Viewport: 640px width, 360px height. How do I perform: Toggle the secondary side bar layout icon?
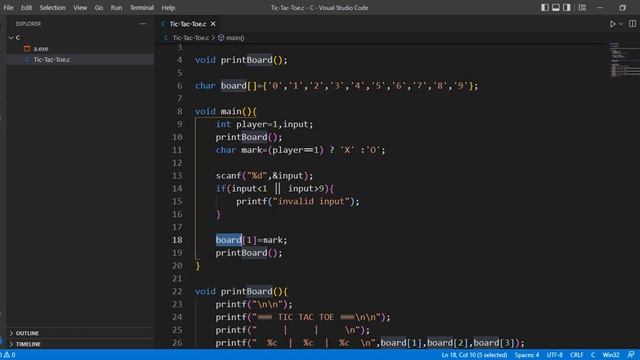coord(567,8)
